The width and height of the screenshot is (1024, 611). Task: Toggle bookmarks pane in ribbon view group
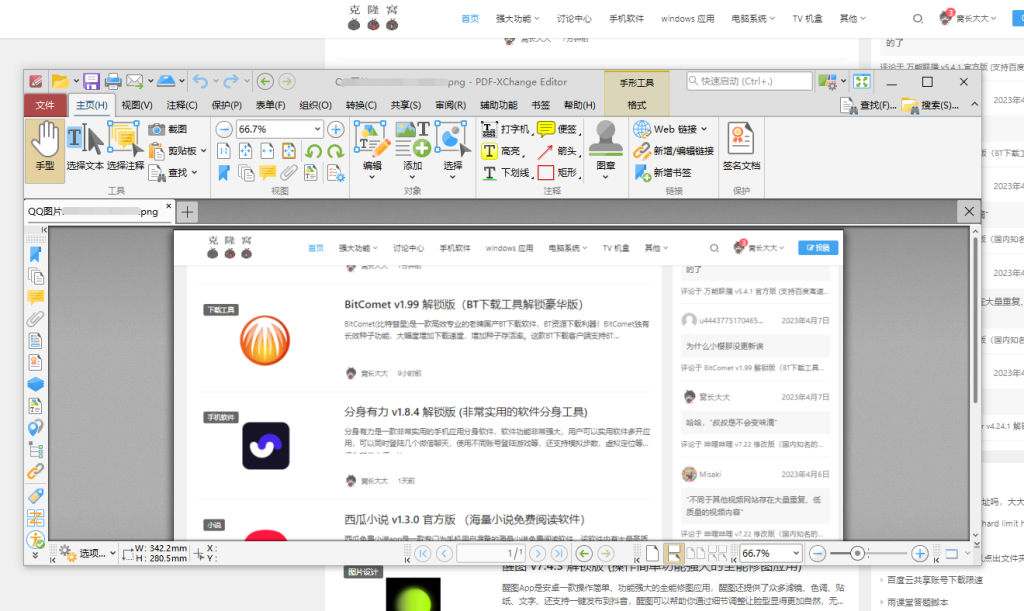224,173
